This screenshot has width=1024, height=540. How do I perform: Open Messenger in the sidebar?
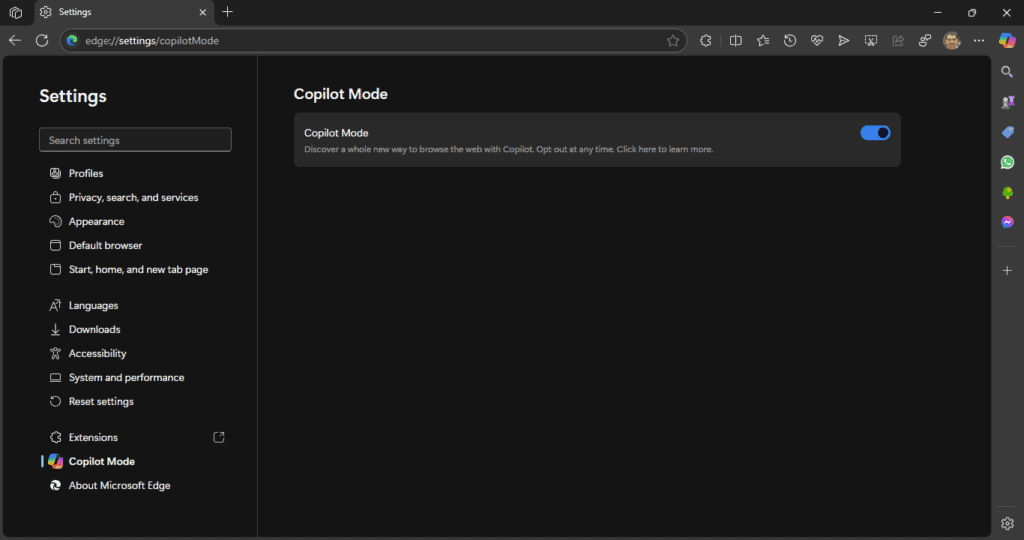[x=1008, y=223]
